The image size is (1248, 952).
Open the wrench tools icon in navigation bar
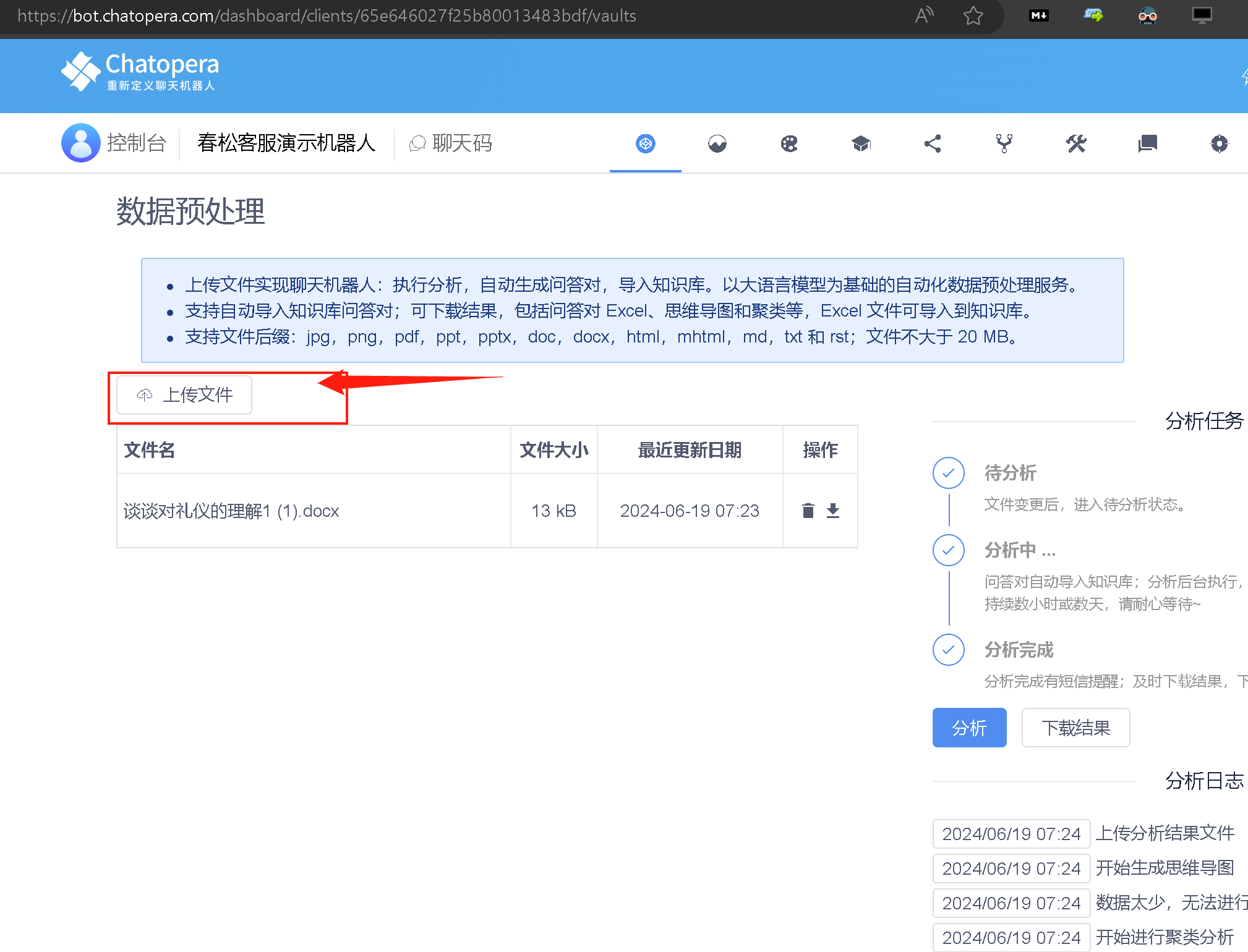click(x=1076, y=144)
